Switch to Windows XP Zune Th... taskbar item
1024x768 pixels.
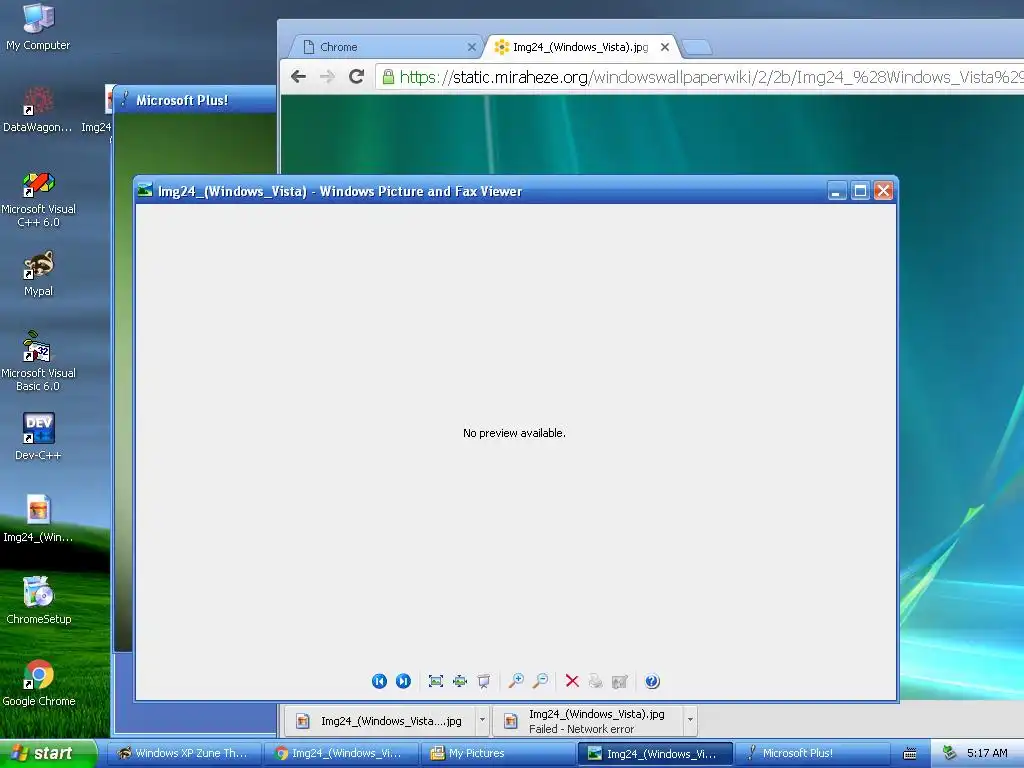coord(184,753)
